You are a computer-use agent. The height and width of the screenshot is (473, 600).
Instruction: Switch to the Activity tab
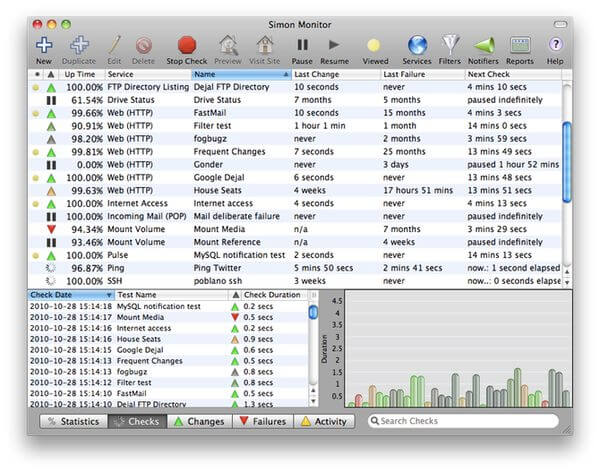point(324,421)
